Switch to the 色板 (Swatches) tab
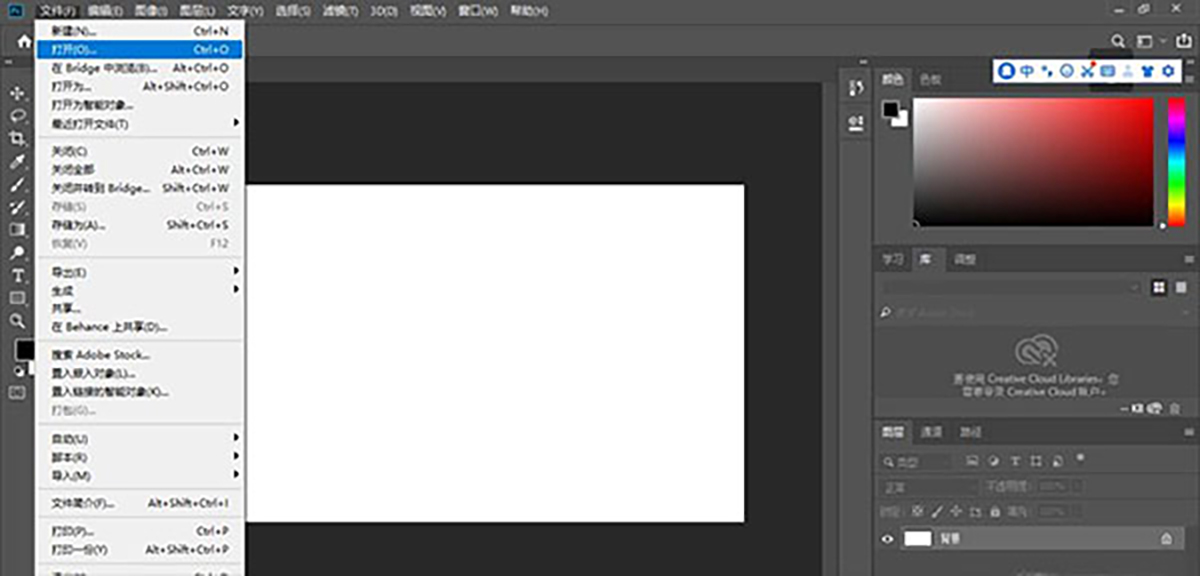 tap(930, 80)
